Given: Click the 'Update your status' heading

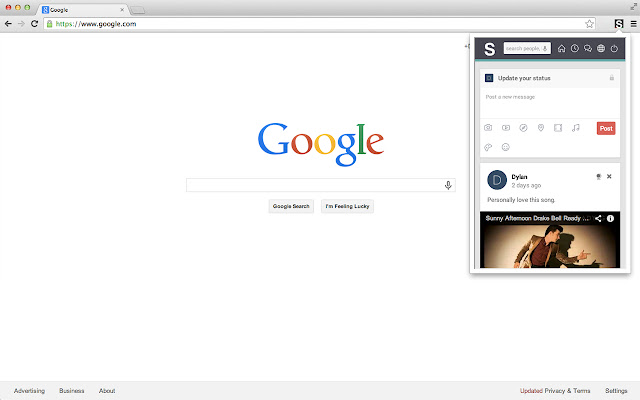Looking at the screenshot, I should pos(524,78).
